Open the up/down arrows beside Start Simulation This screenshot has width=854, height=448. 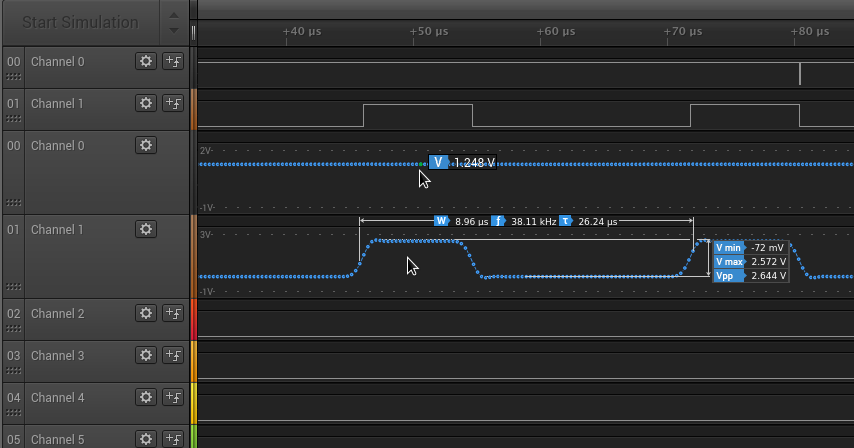click(173, 22)
